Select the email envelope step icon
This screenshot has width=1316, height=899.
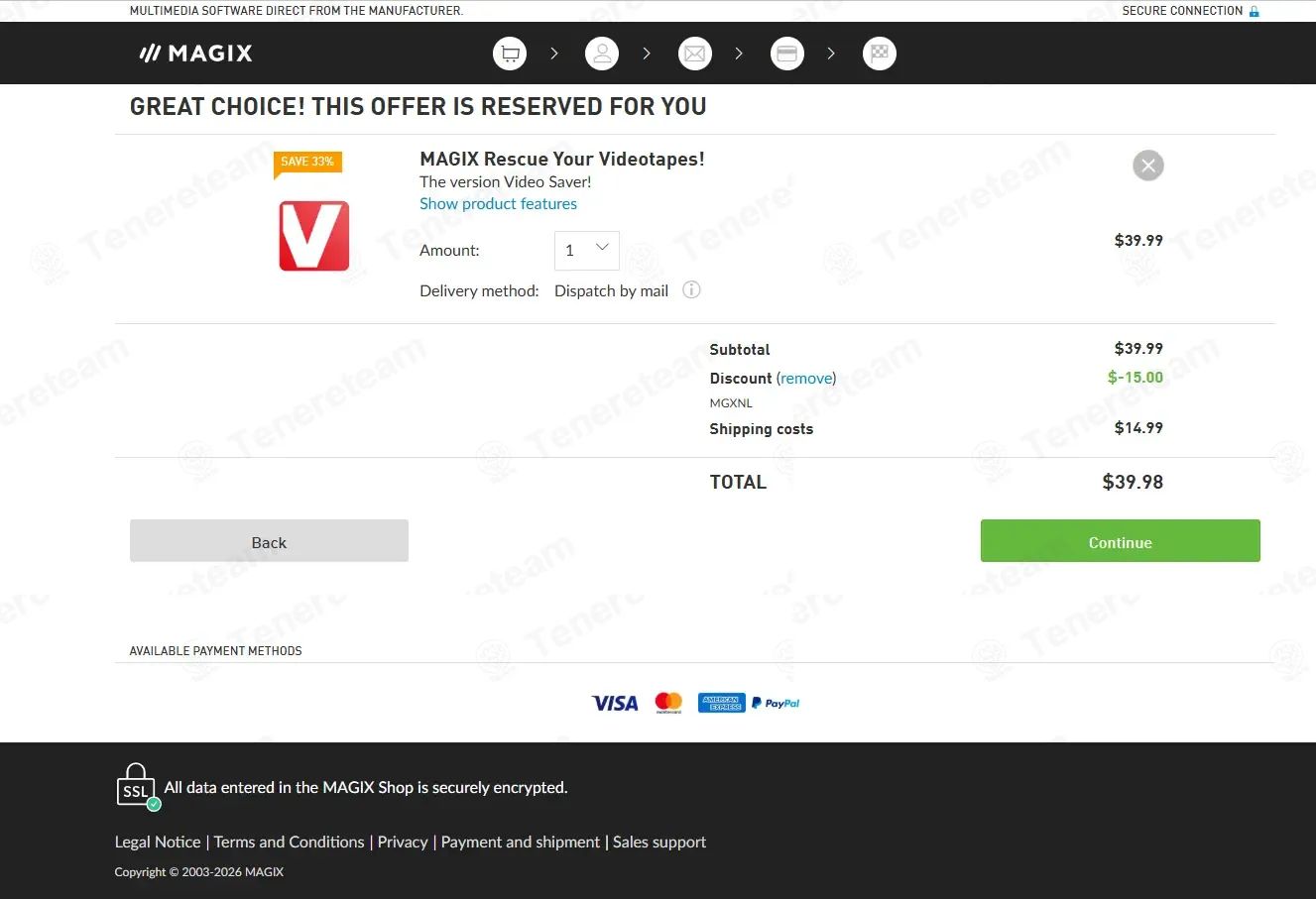(x=695, y=54)
